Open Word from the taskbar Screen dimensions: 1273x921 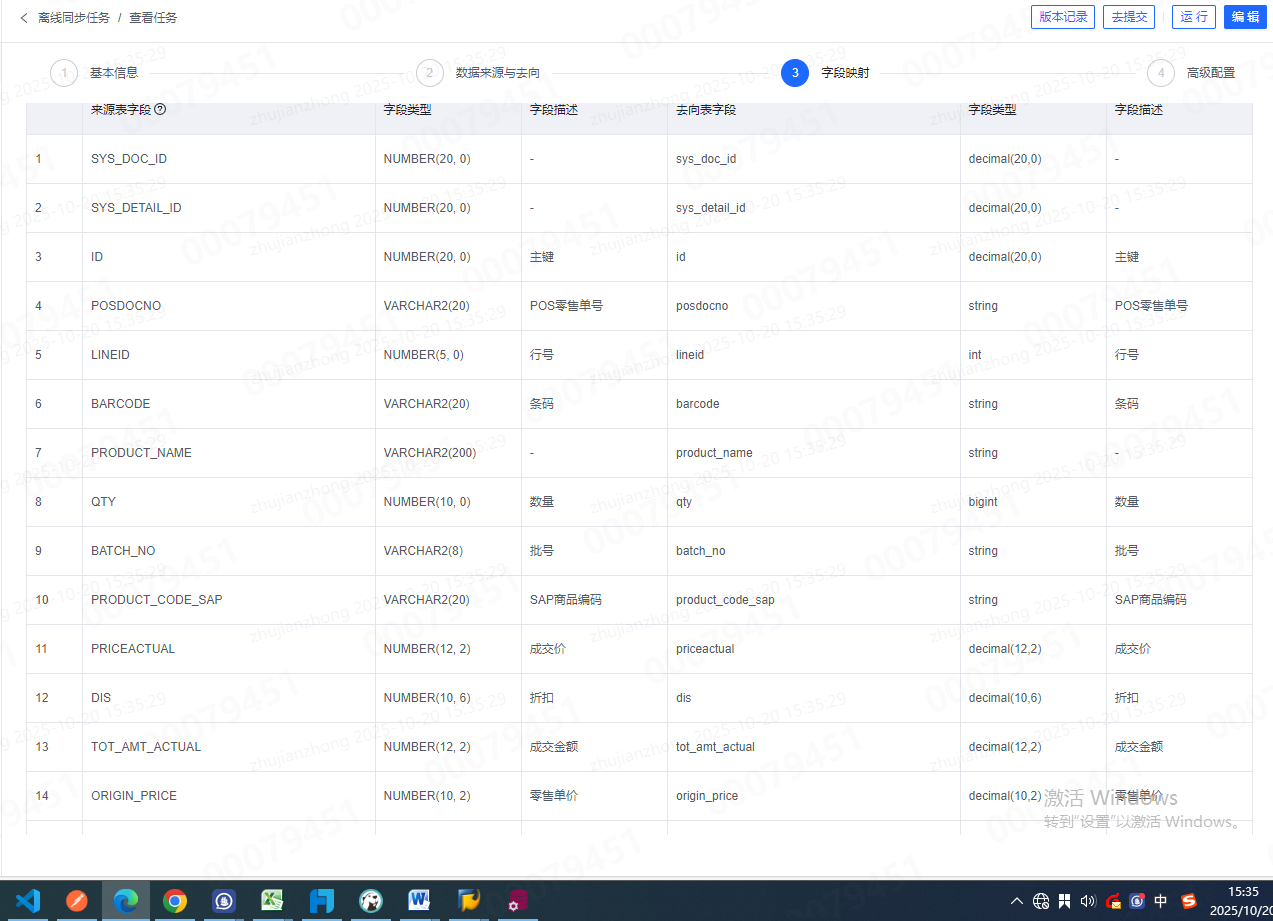click(419, 901)
